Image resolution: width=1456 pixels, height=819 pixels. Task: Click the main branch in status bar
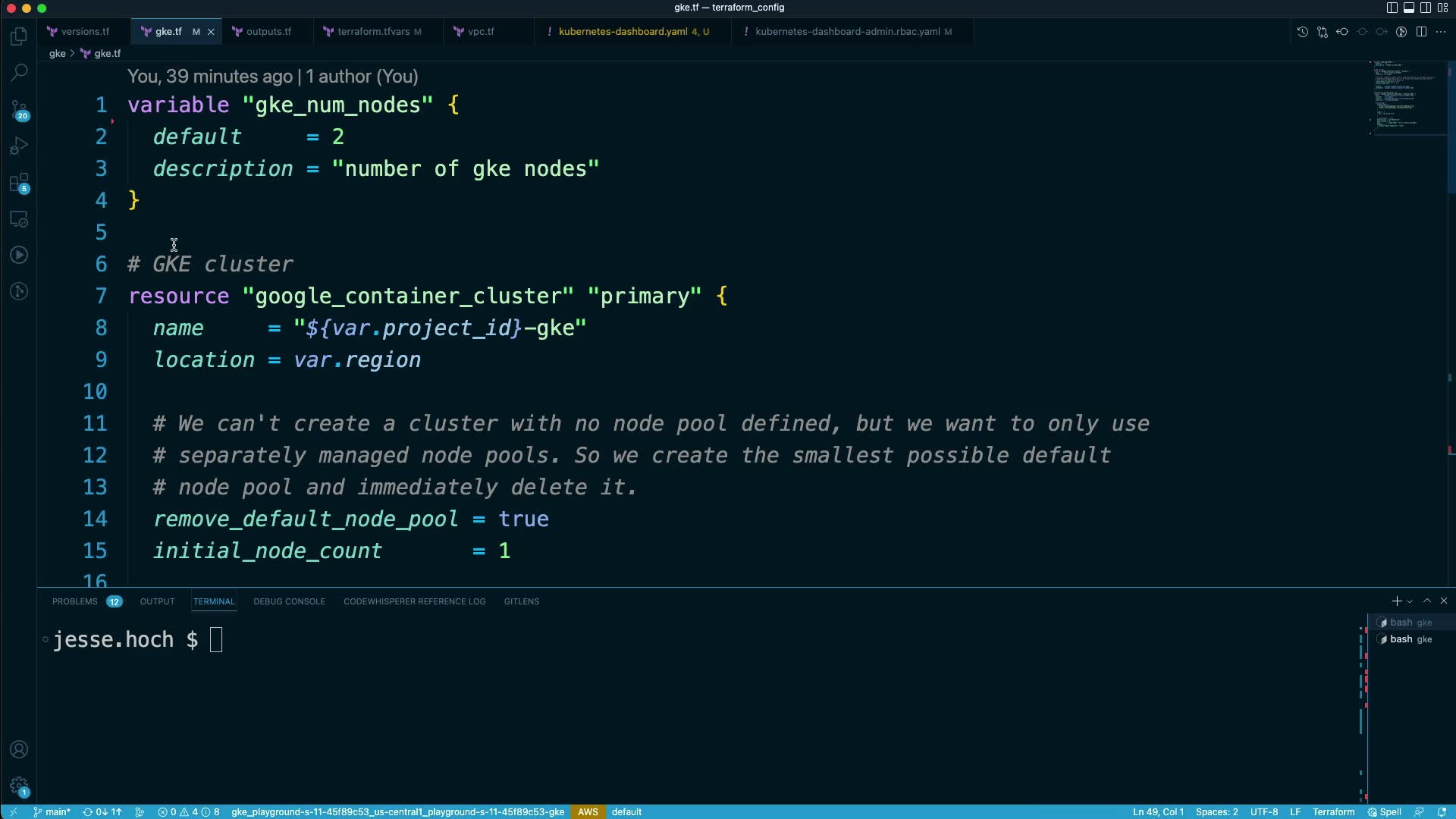[x=52, y=811]
